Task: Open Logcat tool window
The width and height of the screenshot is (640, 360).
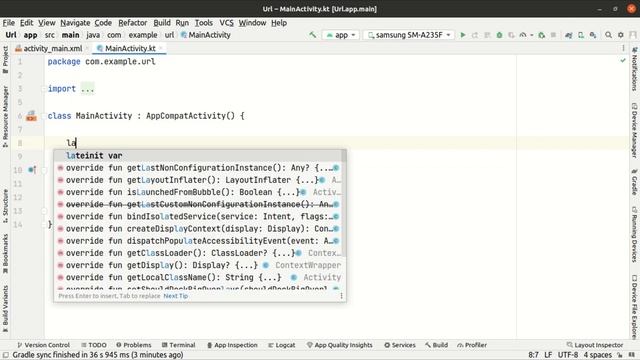Action: (x=281, y=345)
